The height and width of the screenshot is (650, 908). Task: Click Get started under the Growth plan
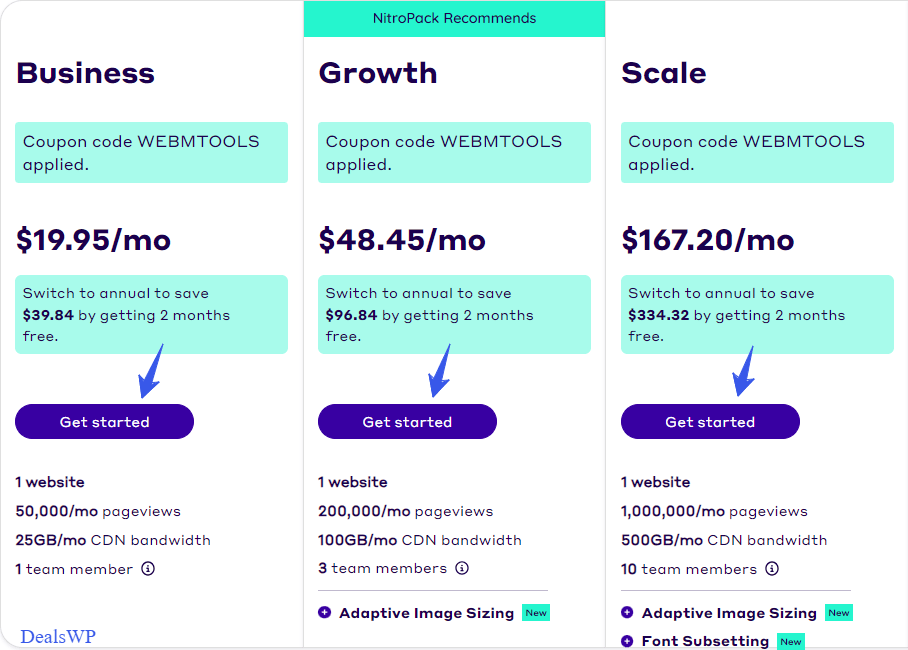pos(407,422)
